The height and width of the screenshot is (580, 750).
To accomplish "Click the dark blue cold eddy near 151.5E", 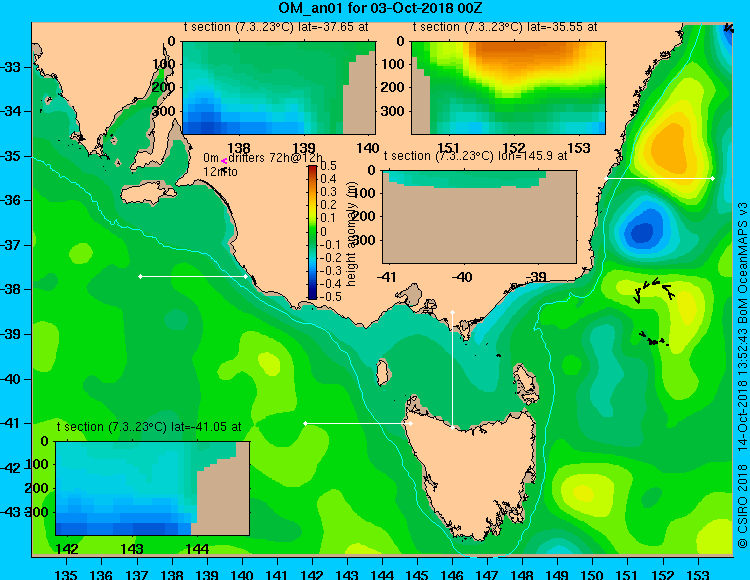I will pyautogui.click(x=642, y=231).
